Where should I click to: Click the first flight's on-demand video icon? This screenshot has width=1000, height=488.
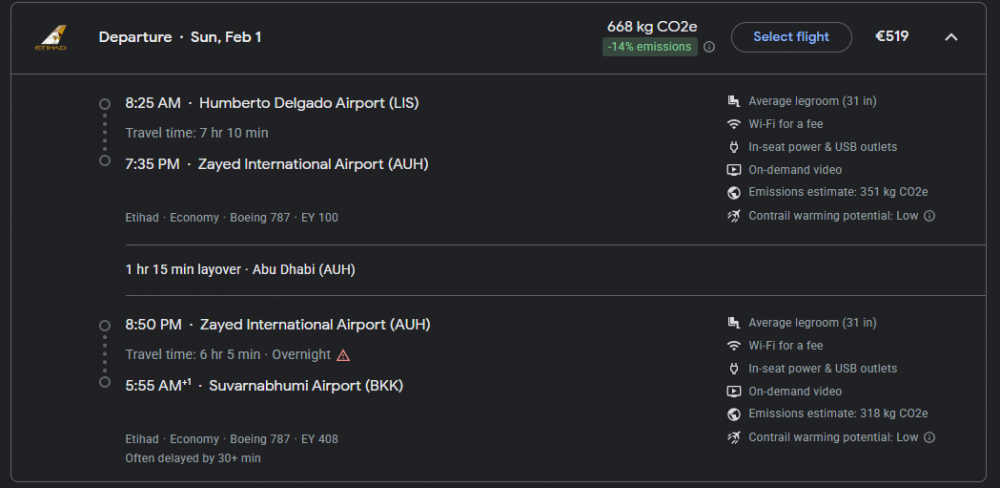coord(734,170)
